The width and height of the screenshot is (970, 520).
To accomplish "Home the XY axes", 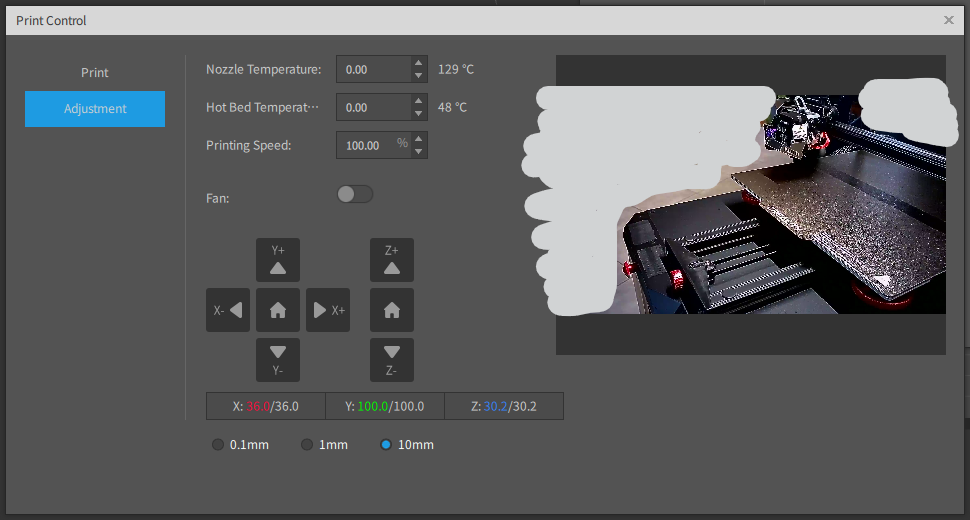I will (x=278, y=310).
